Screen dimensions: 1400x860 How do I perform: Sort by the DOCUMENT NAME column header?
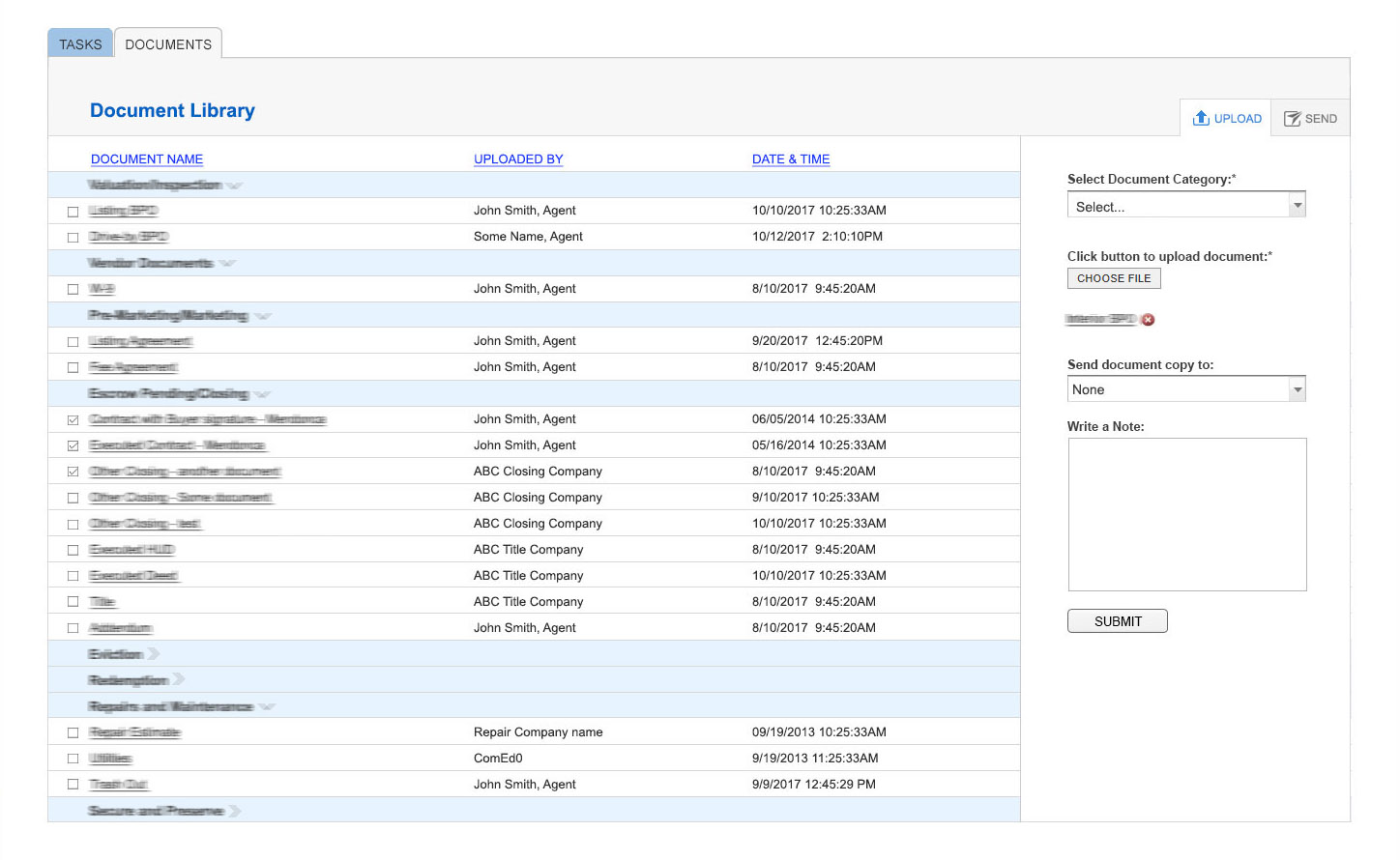coord(147,159)
